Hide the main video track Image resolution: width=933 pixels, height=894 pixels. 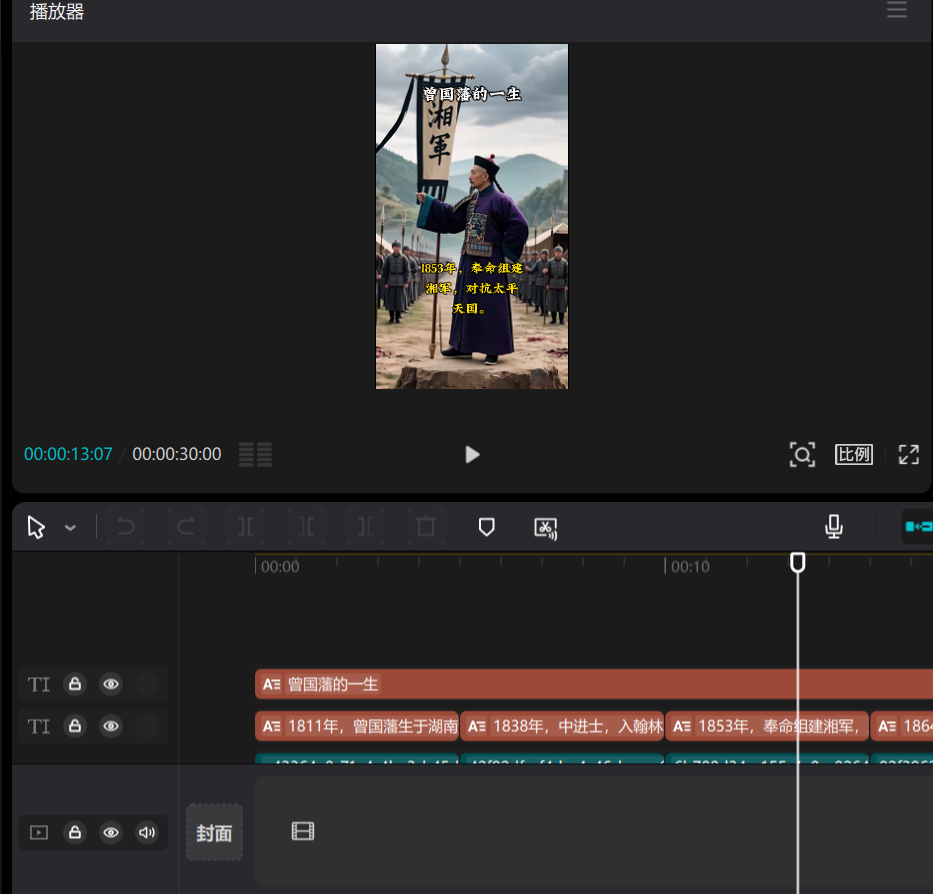point(111,832)
